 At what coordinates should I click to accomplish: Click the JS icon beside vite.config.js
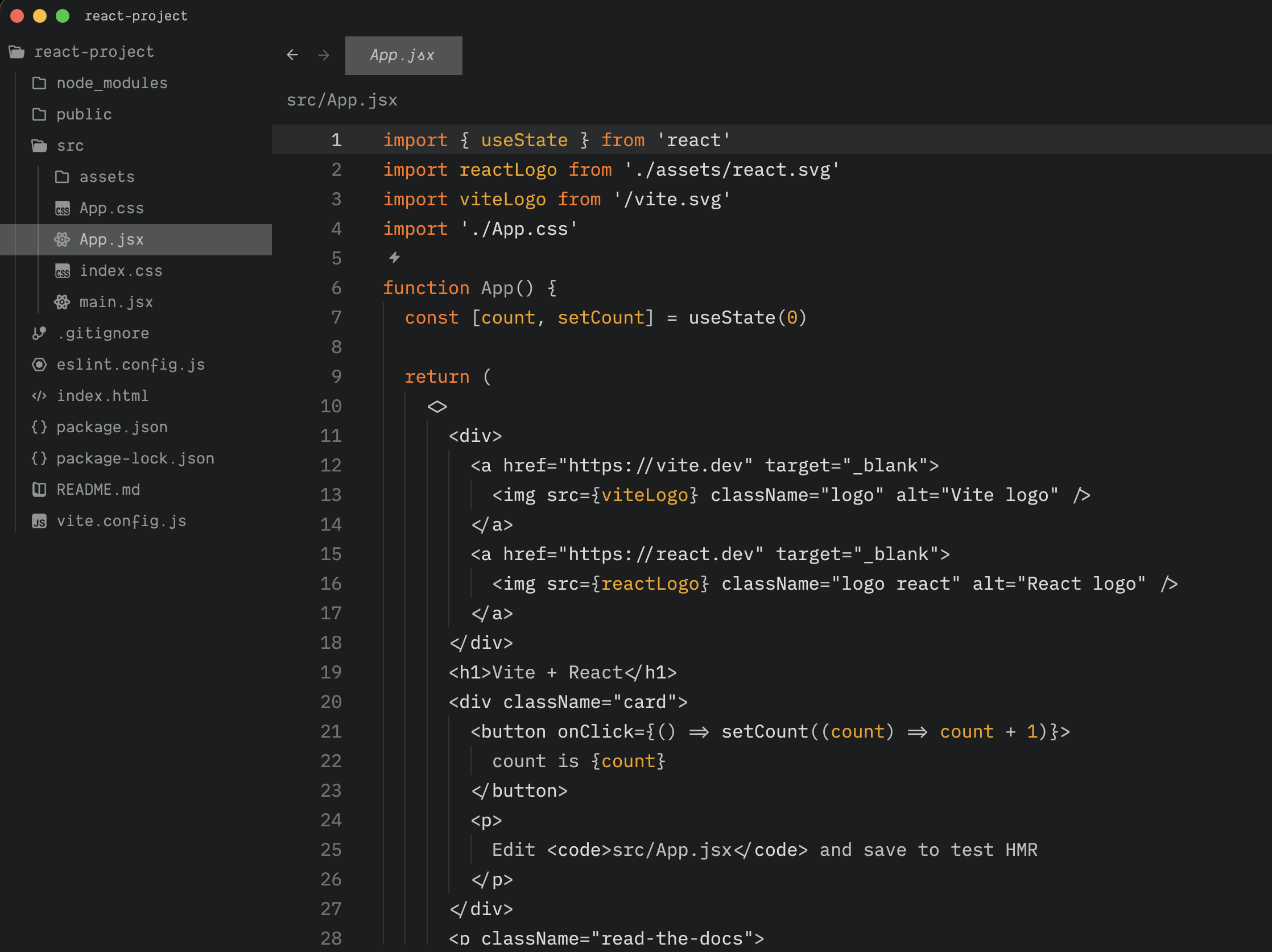(39, 521)
